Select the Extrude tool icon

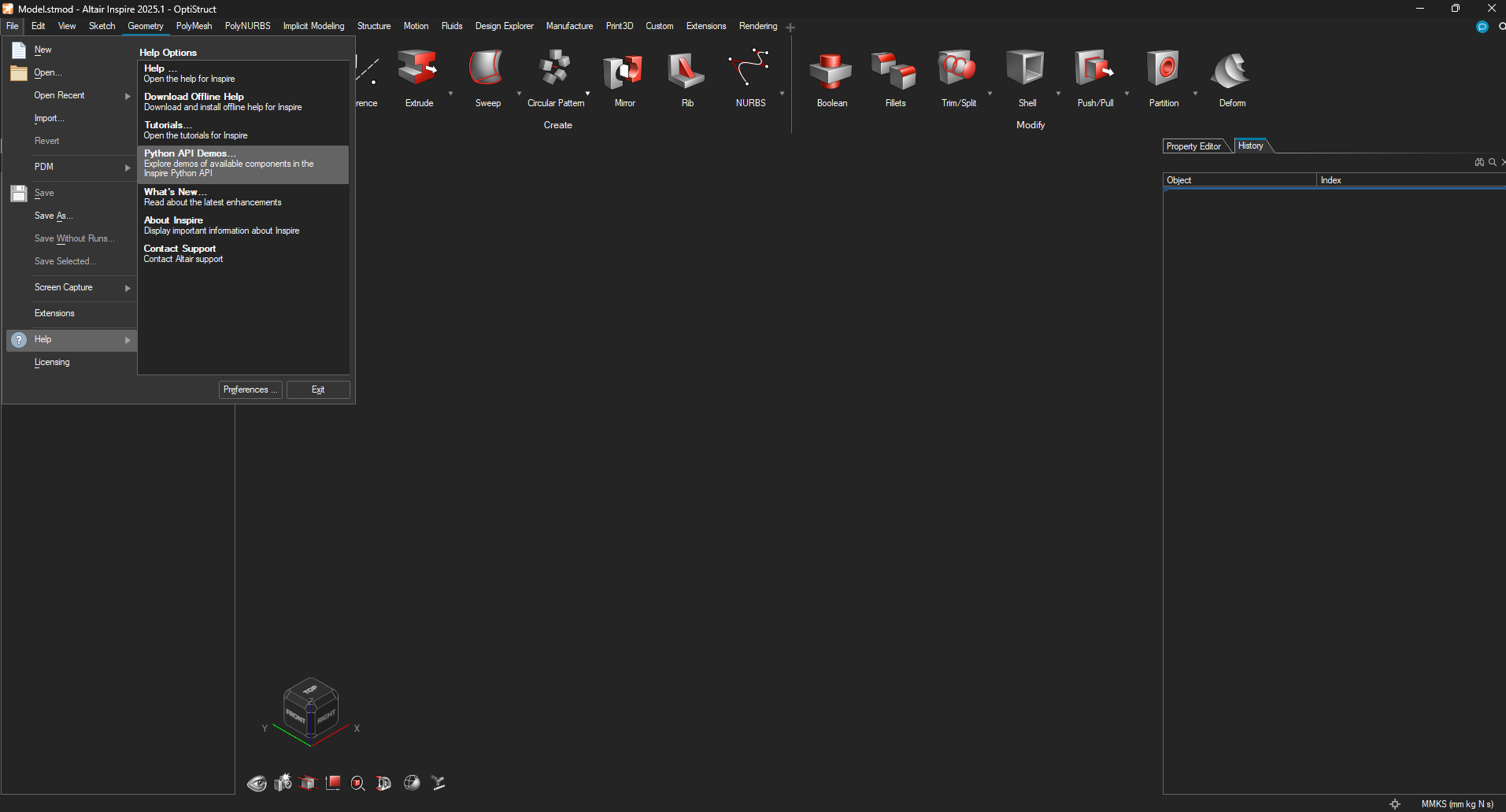tap(417, 69)
